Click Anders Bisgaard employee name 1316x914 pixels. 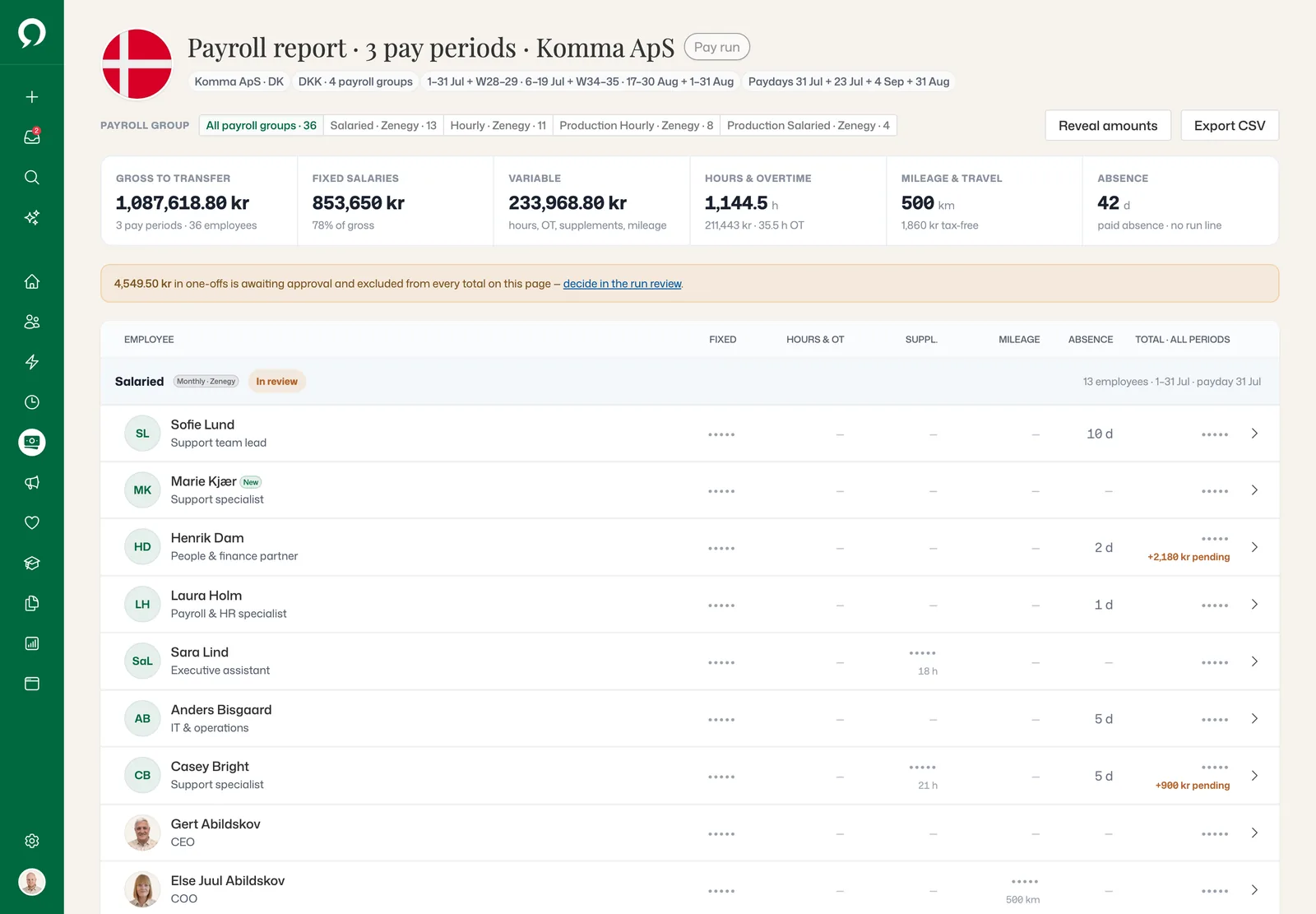tap(221, 710)
